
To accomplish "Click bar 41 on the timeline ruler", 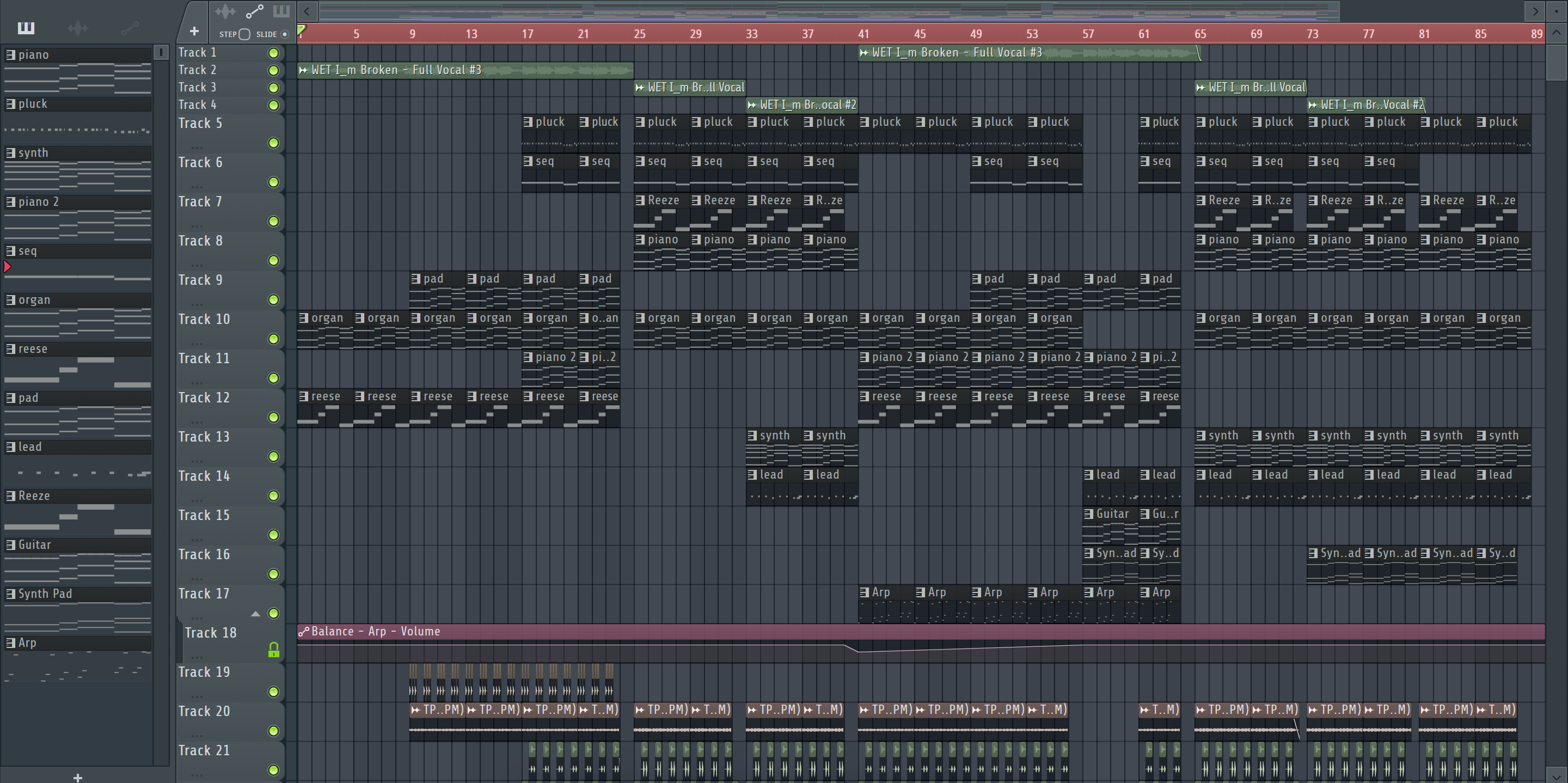I will tap(863, 34).
